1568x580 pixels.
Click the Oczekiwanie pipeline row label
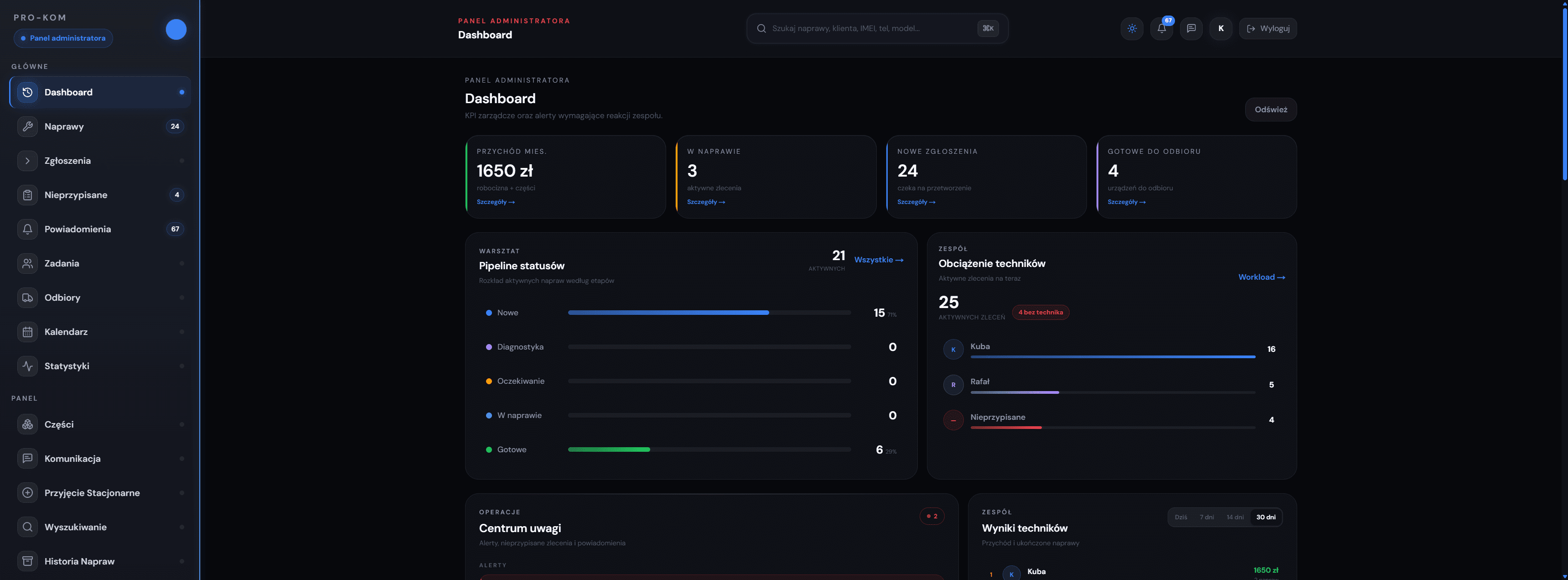(x=520, y=381)
